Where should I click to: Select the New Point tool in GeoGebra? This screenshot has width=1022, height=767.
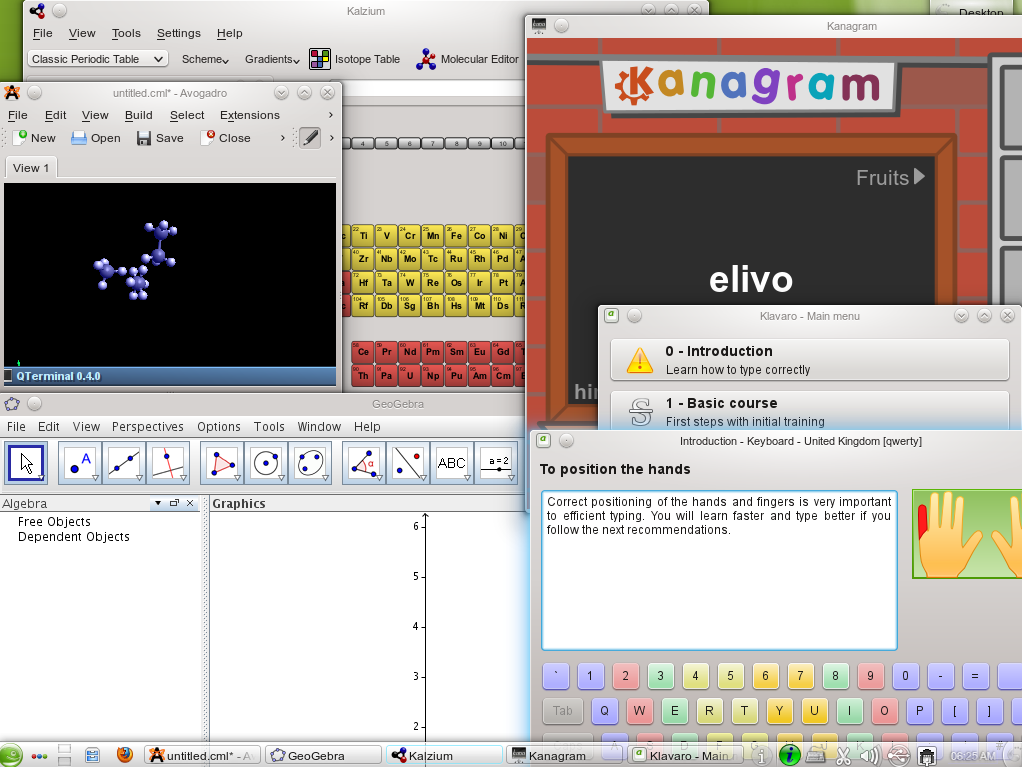point(80,463)
